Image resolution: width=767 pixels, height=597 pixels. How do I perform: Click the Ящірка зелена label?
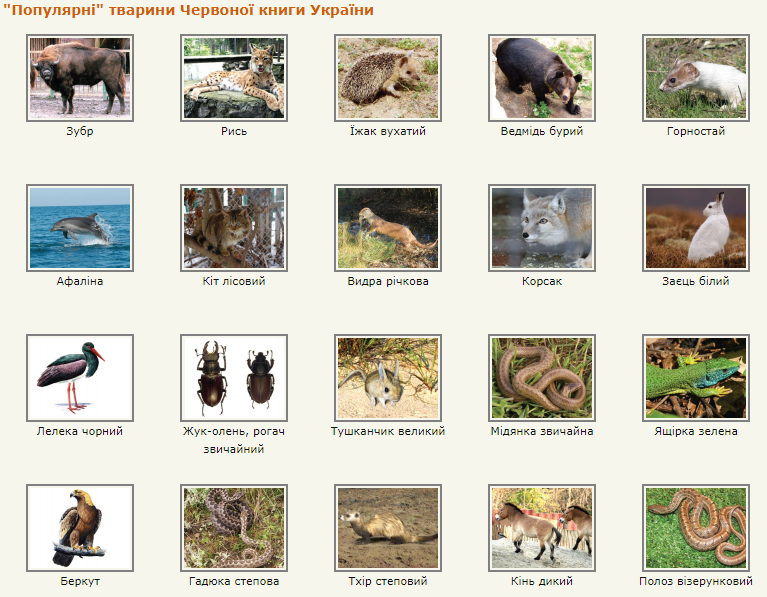pos(696,432)
